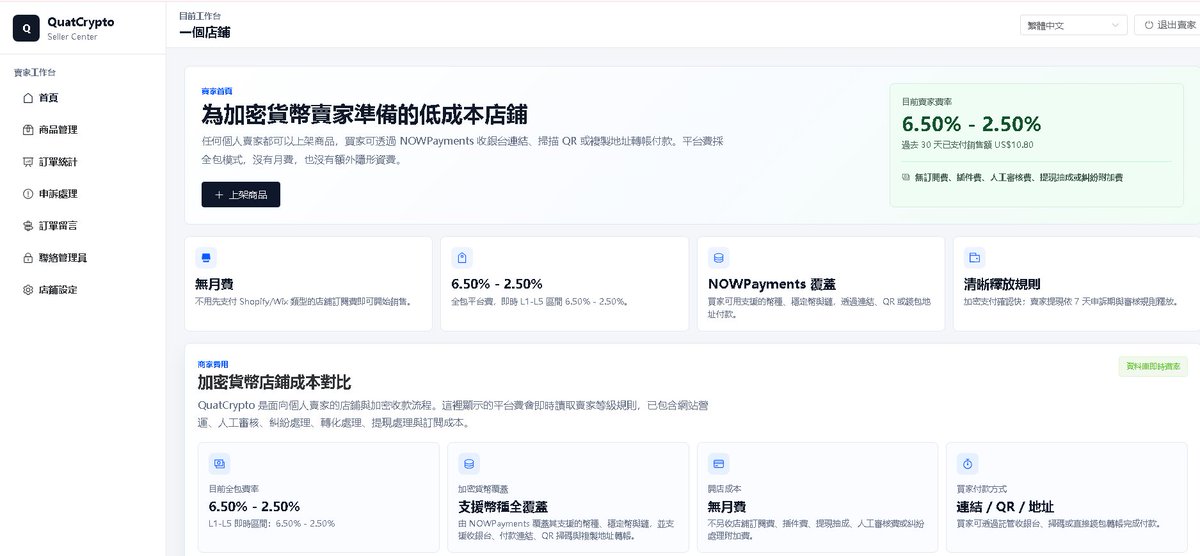1200x556 pixels.
Task: Click the 目前賣家費率 rate value 6.50% - 2.50%
Action: pyautogui.click(x=971, y=124)
